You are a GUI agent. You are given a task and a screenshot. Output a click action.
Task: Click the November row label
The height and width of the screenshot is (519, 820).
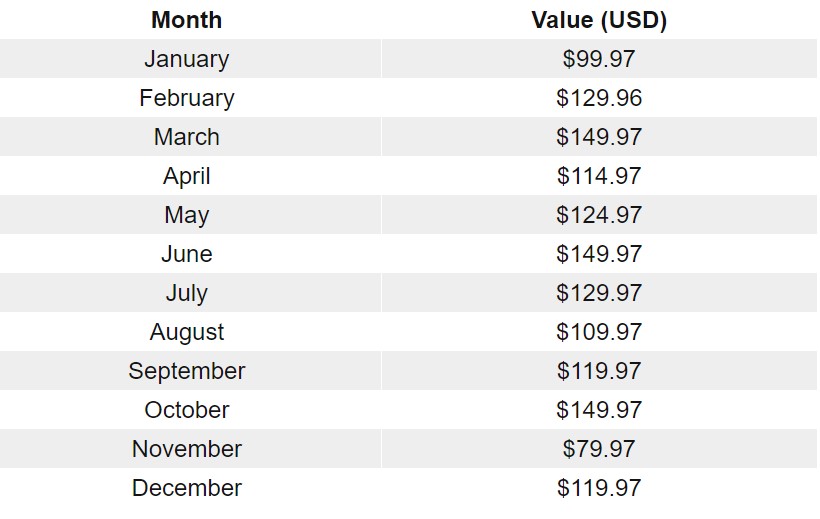click(187, 449)
